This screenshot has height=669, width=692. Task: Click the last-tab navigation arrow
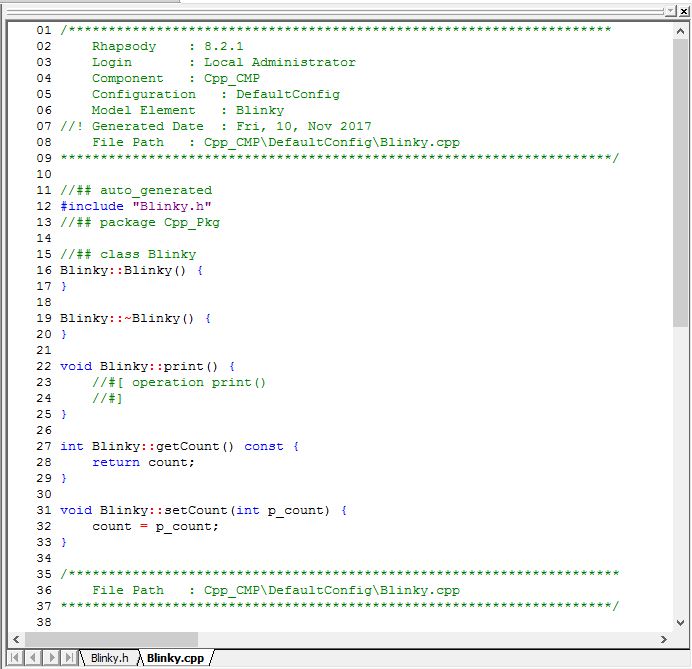(x=68, y=658)
